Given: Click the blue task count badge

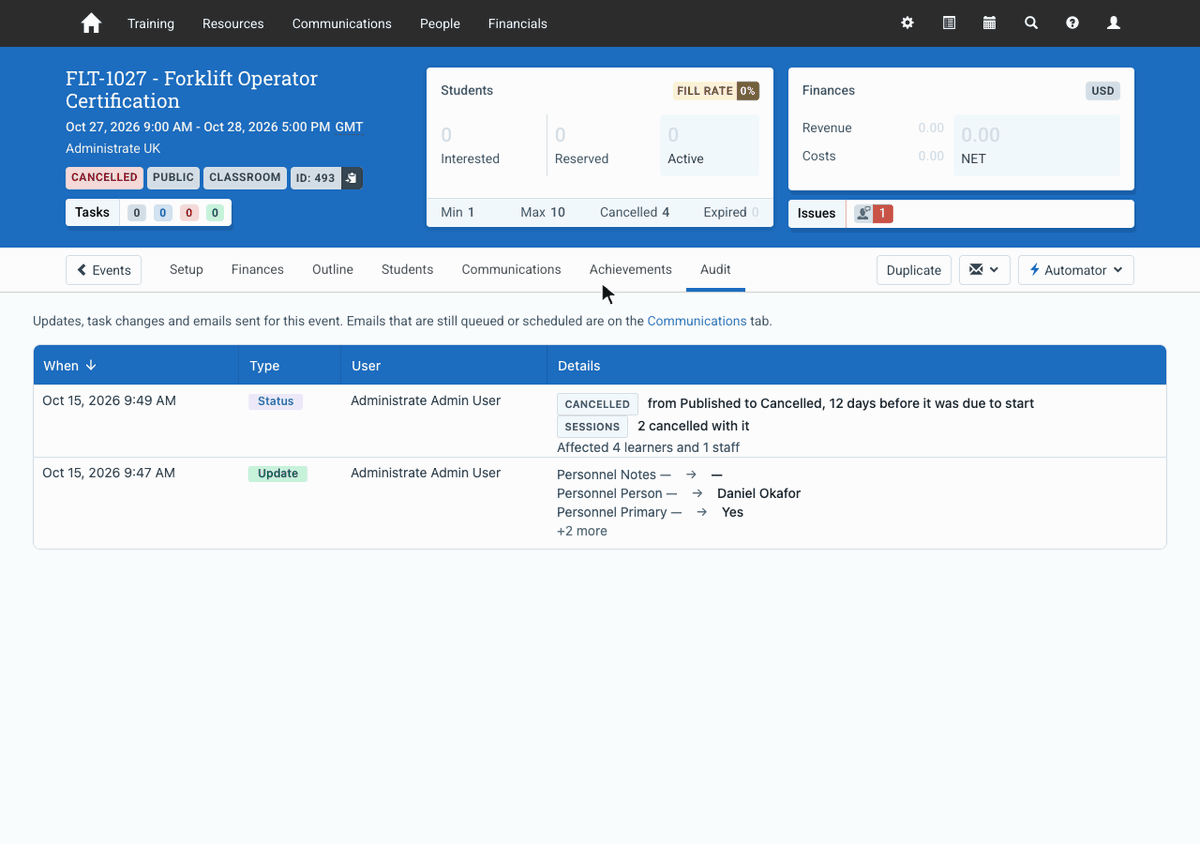Looking at the screenshot, I should [163, 213].
